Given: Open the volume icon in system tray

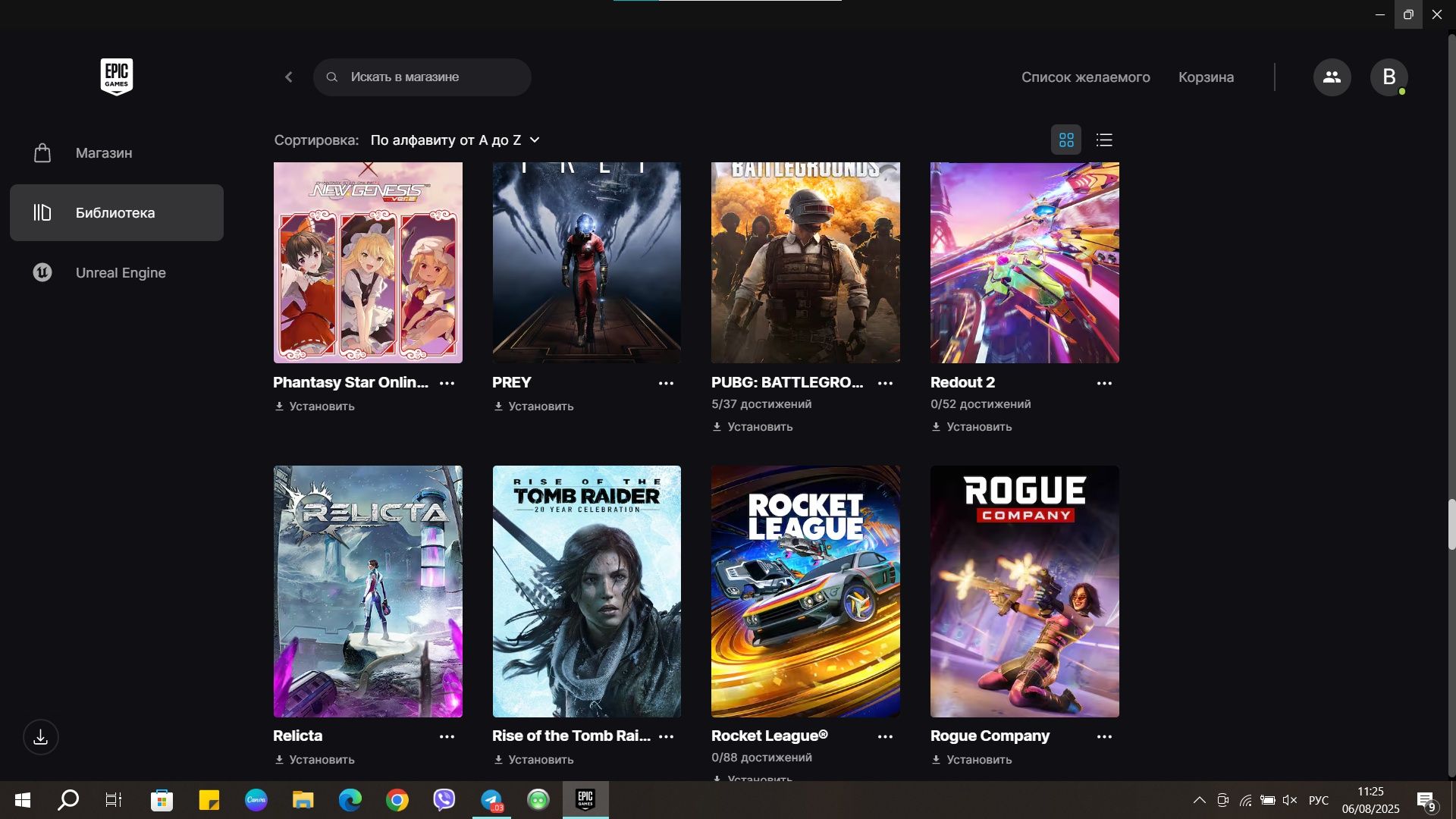Looking at the screenshot, I should click(x=1290, y=800).
